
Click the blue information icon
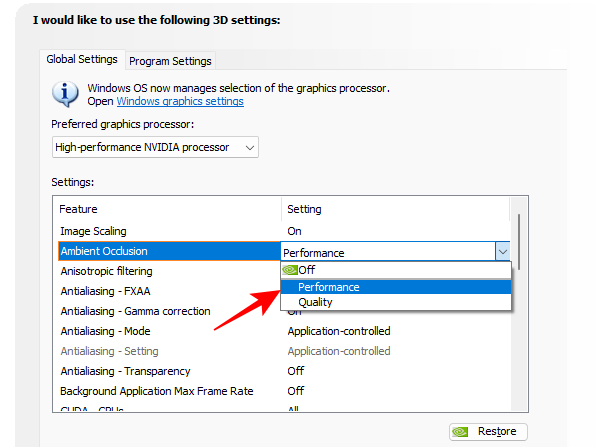click(65, 94)
